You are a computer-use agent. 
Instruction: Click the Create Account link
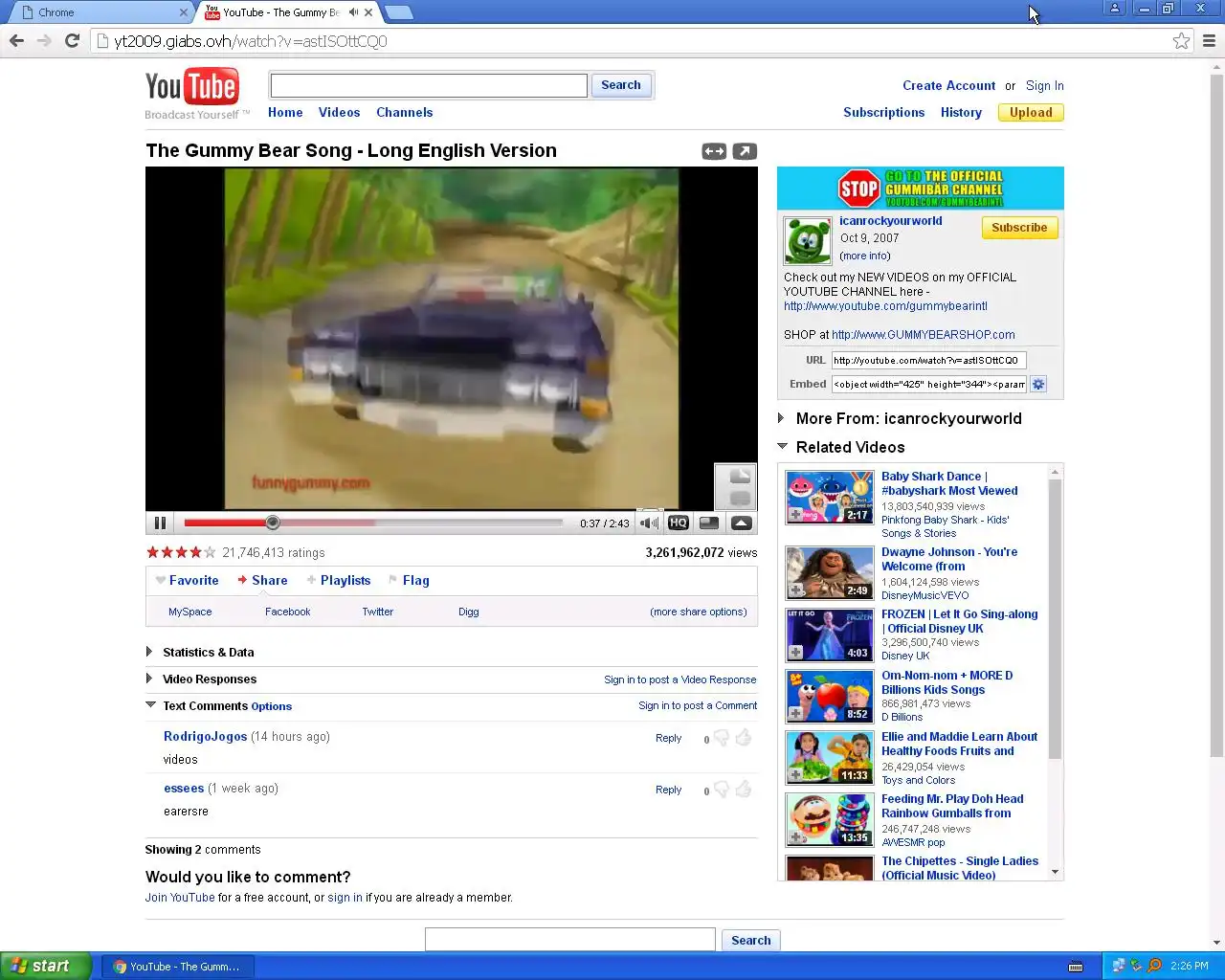tap(948, 86)
